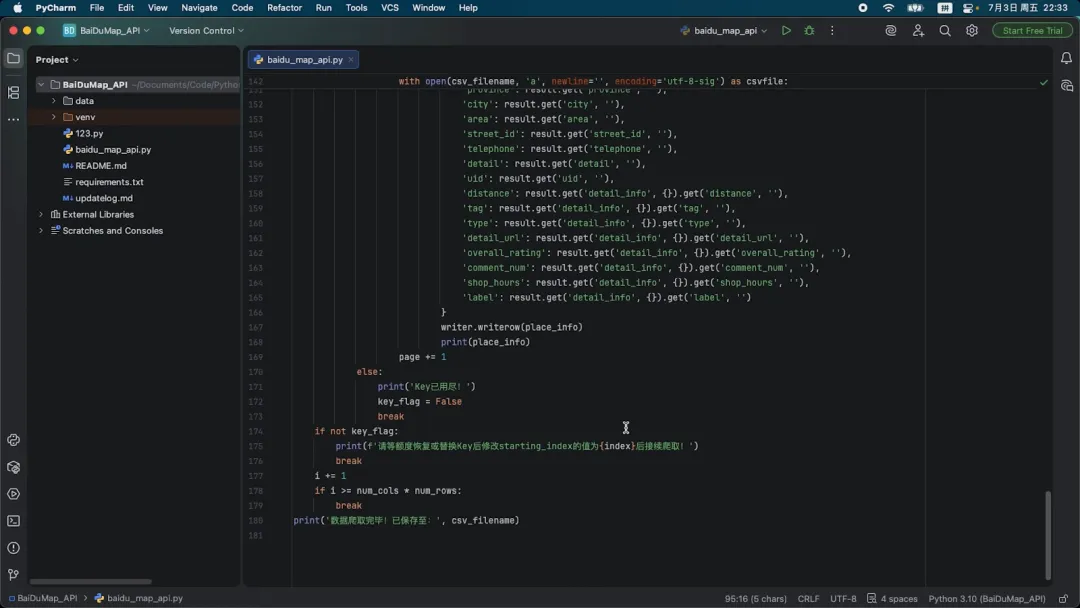Open the Structure tool window icon
1080x608 pixels.
13,92
